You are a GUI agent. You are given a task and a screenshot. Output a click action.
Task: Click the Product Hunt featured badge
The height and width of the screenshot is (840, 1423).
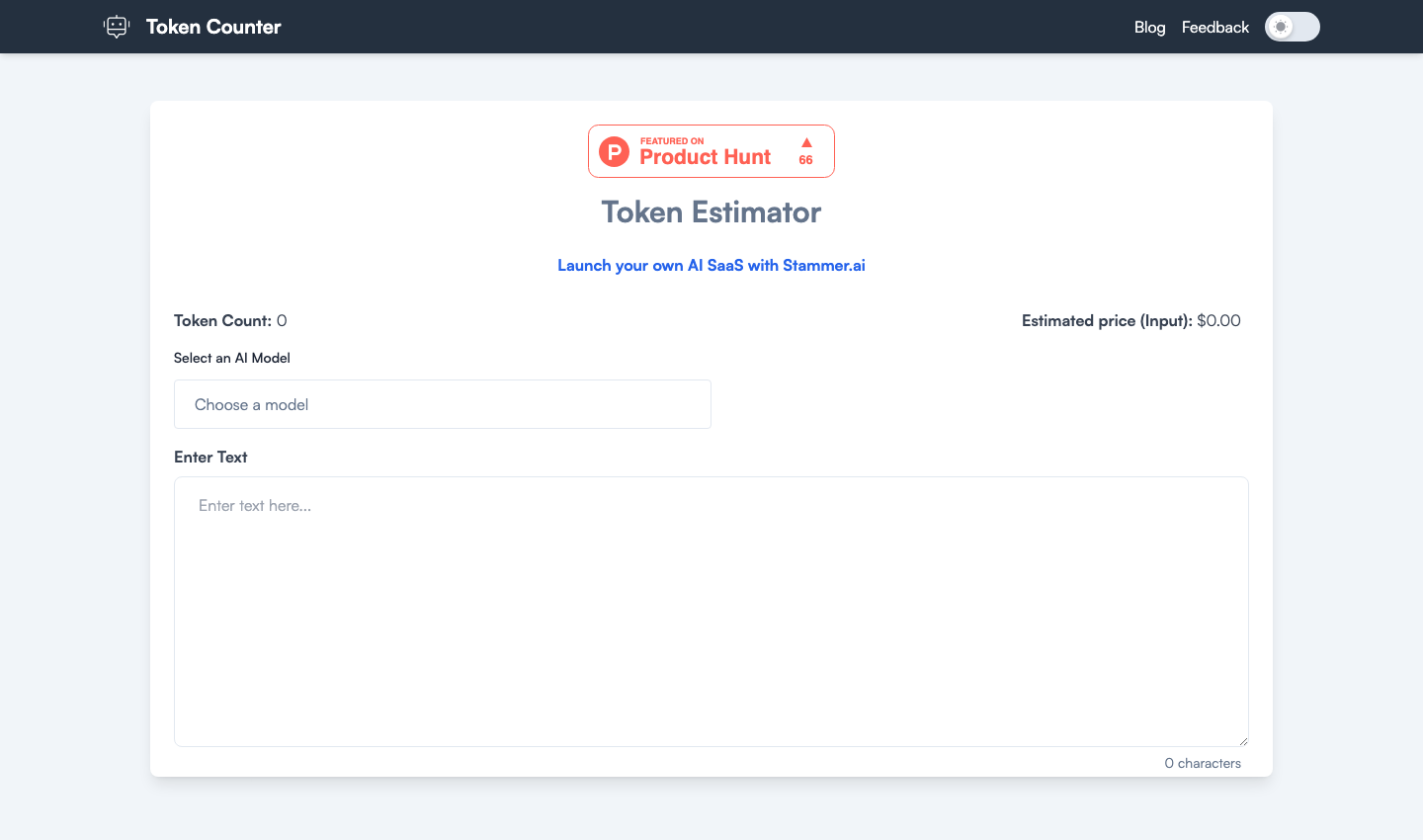pyautogui.click(x=711, y=151)
